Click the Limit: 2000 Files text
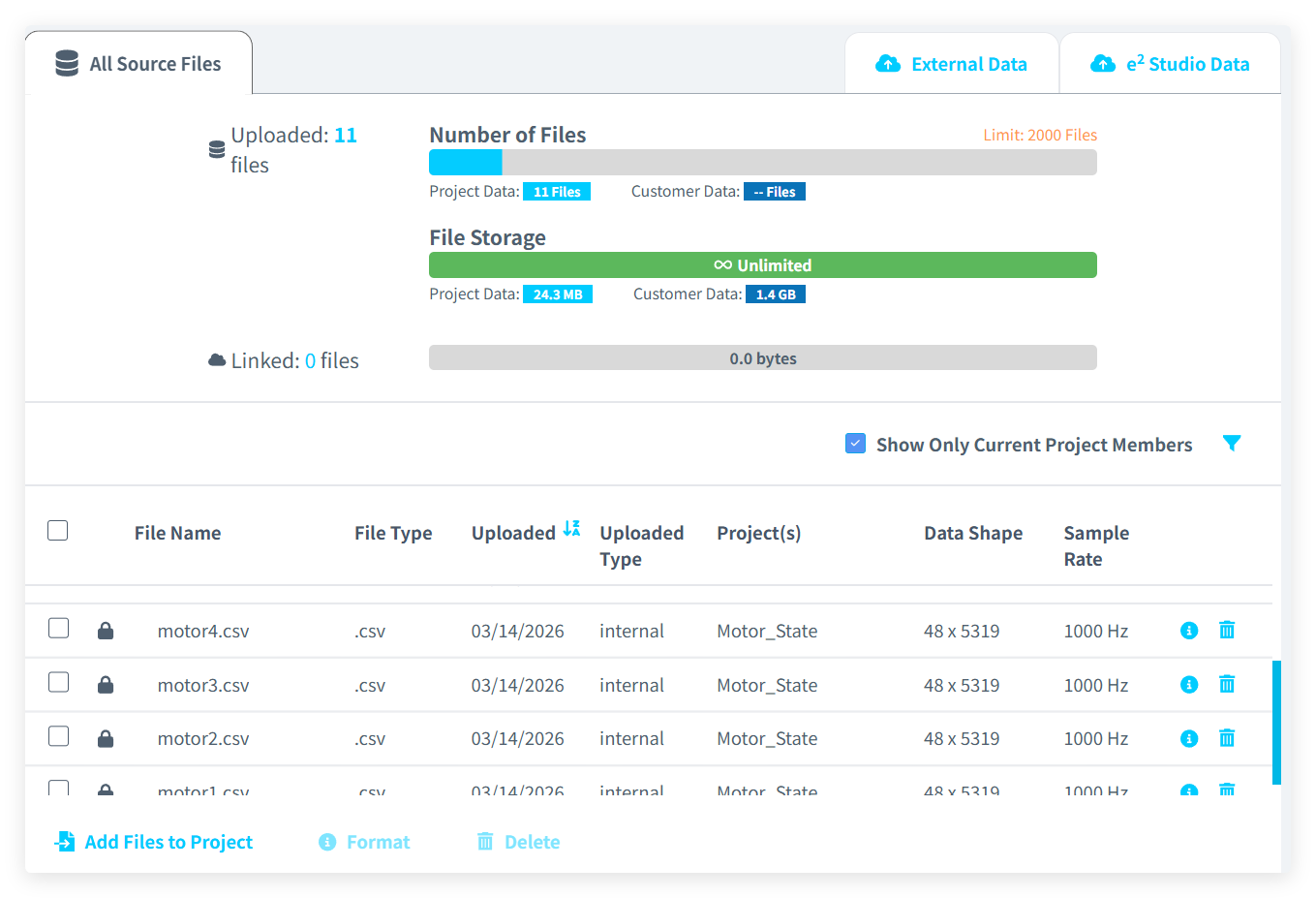 point(1040,135)
